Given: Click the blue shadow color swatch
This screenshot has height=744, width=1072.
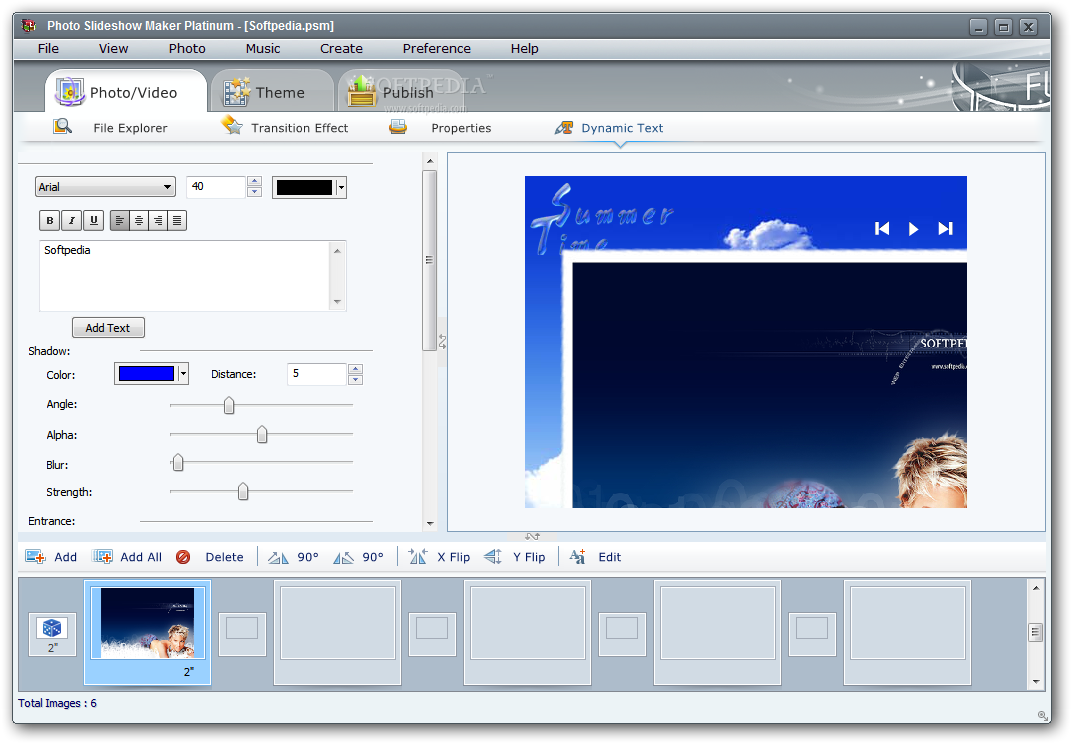Looking at the screenshot, I should point(146,373).
